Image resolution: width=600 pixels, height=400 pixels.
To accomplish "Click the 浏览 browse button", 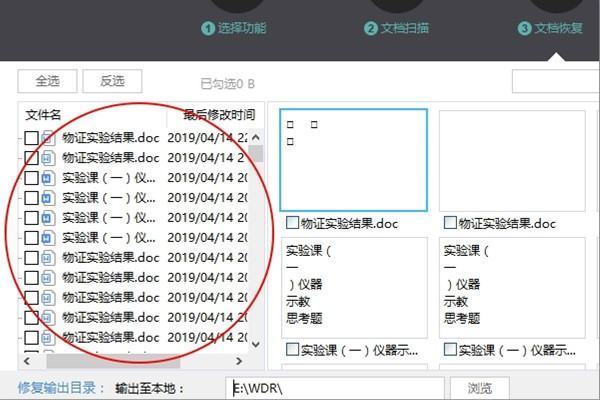I will (x=480, y=389).
